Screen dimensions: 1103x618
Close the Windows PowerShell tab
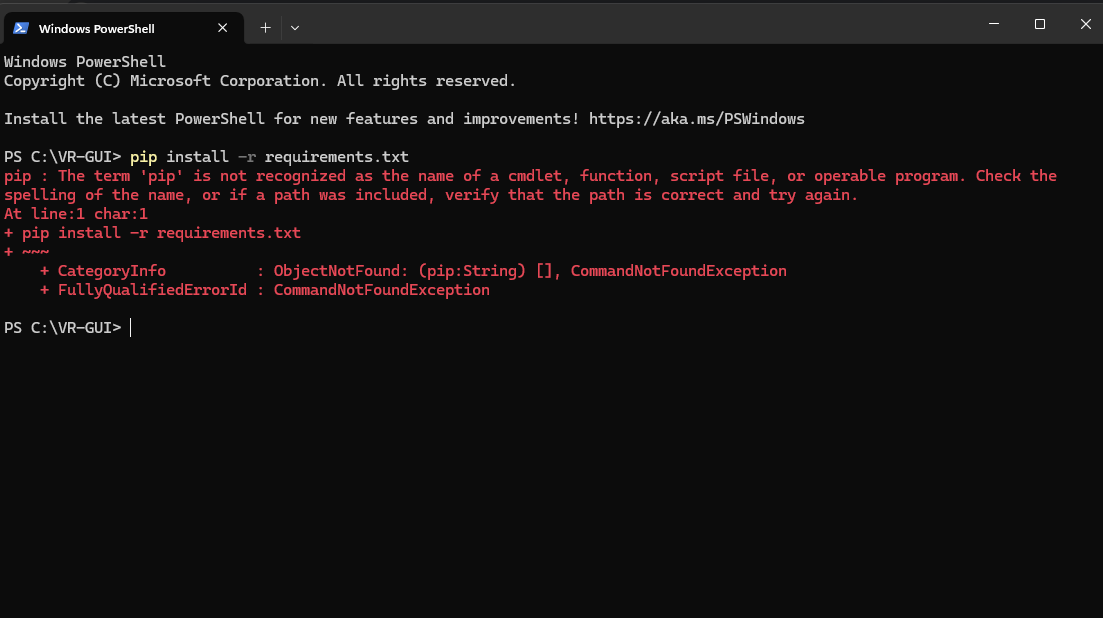click(x=227, y=28)
